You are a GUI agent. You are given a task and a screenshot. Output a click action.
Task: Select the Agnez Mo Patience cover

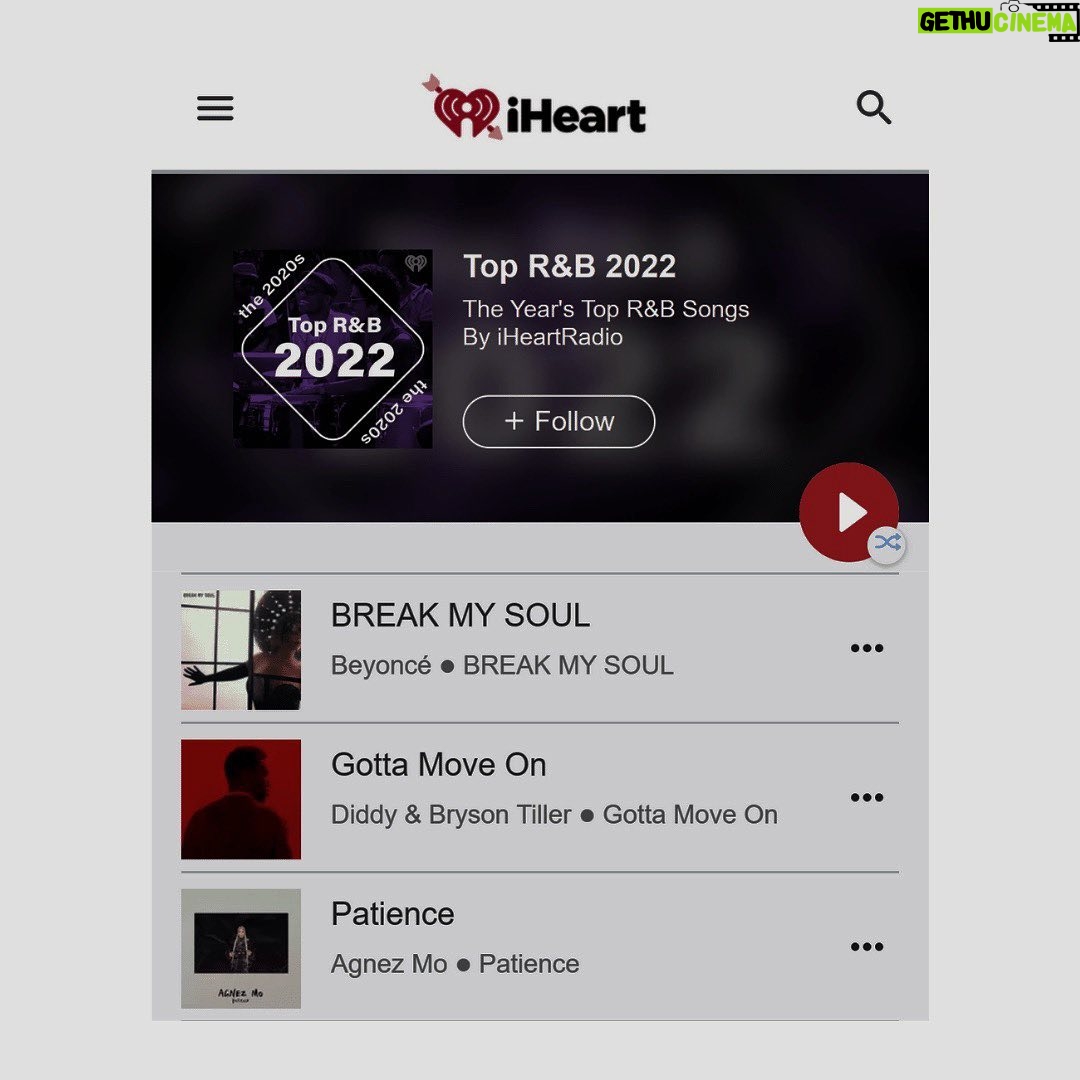coord(241,948)
